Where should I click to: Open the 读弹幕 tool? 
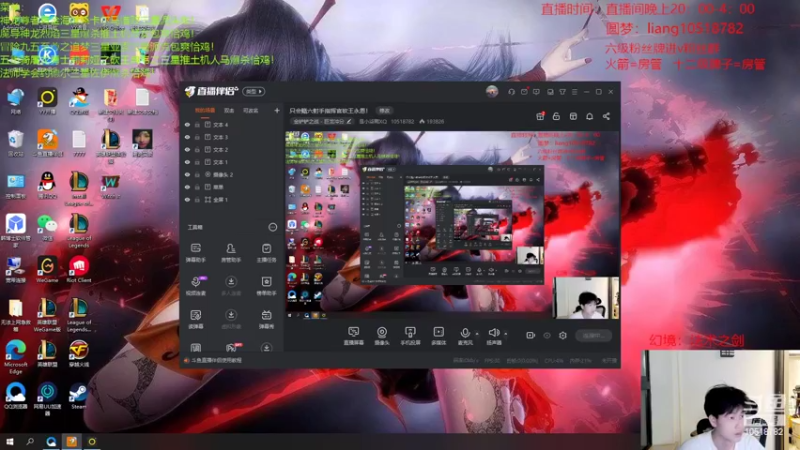196,319
